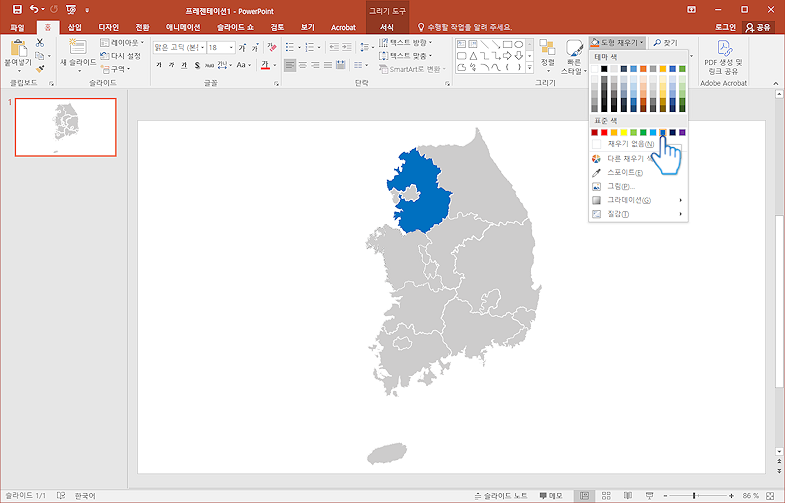This screenshot has width=785, height=503.
Task: Toggle Strikethrough formatting
Action: tap(209, 65)
